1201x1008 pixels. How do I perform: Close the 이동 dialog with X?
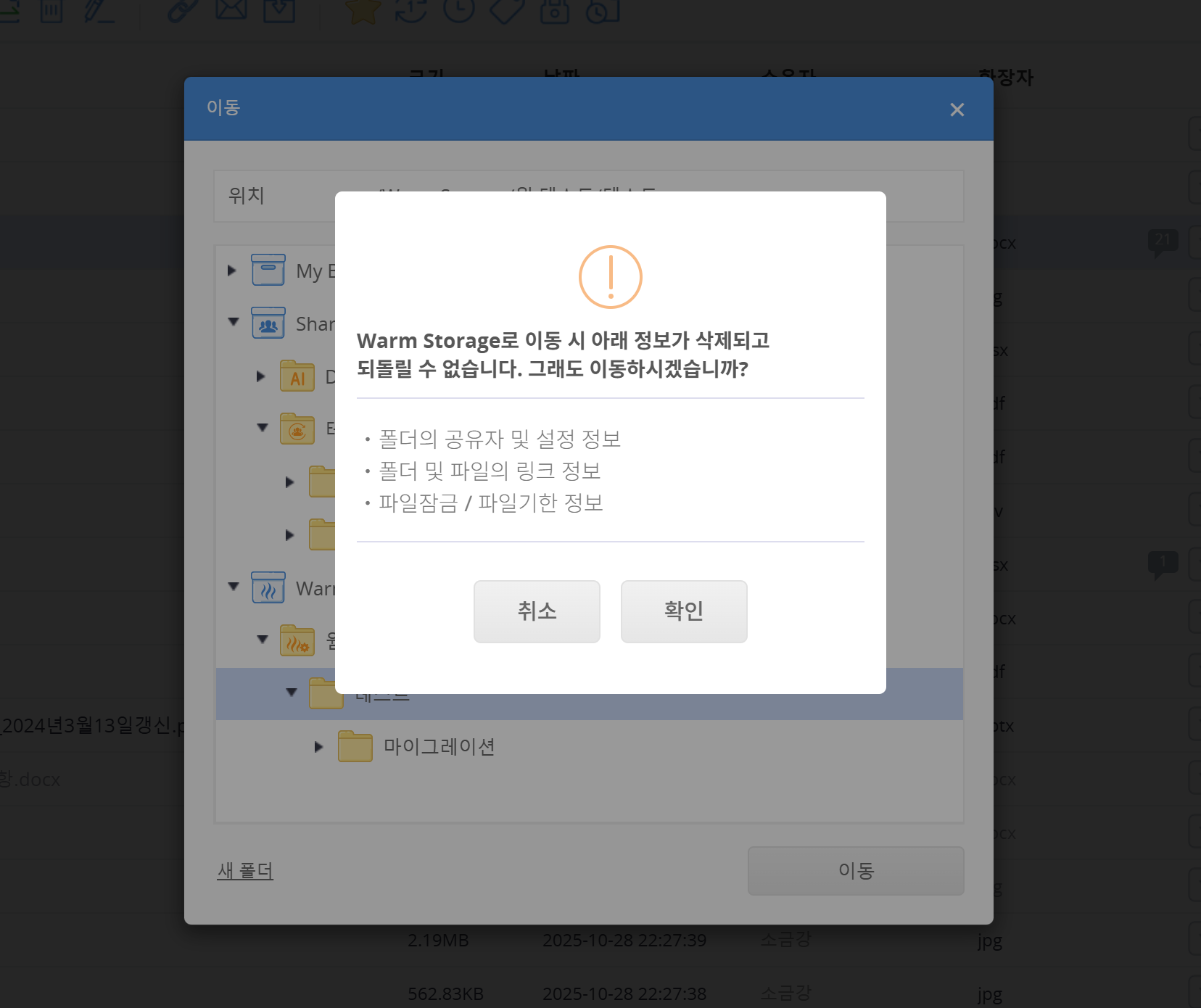(957, 110)
